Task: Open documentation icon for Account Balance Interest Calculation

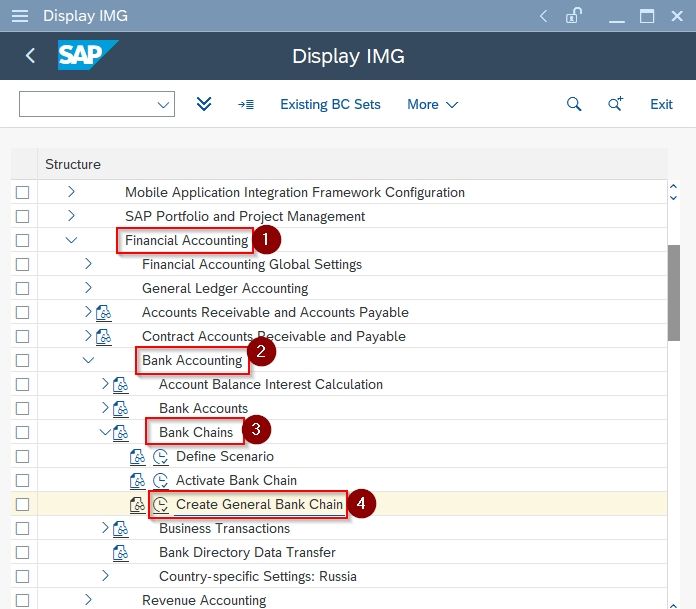Action: click(121, 385)
